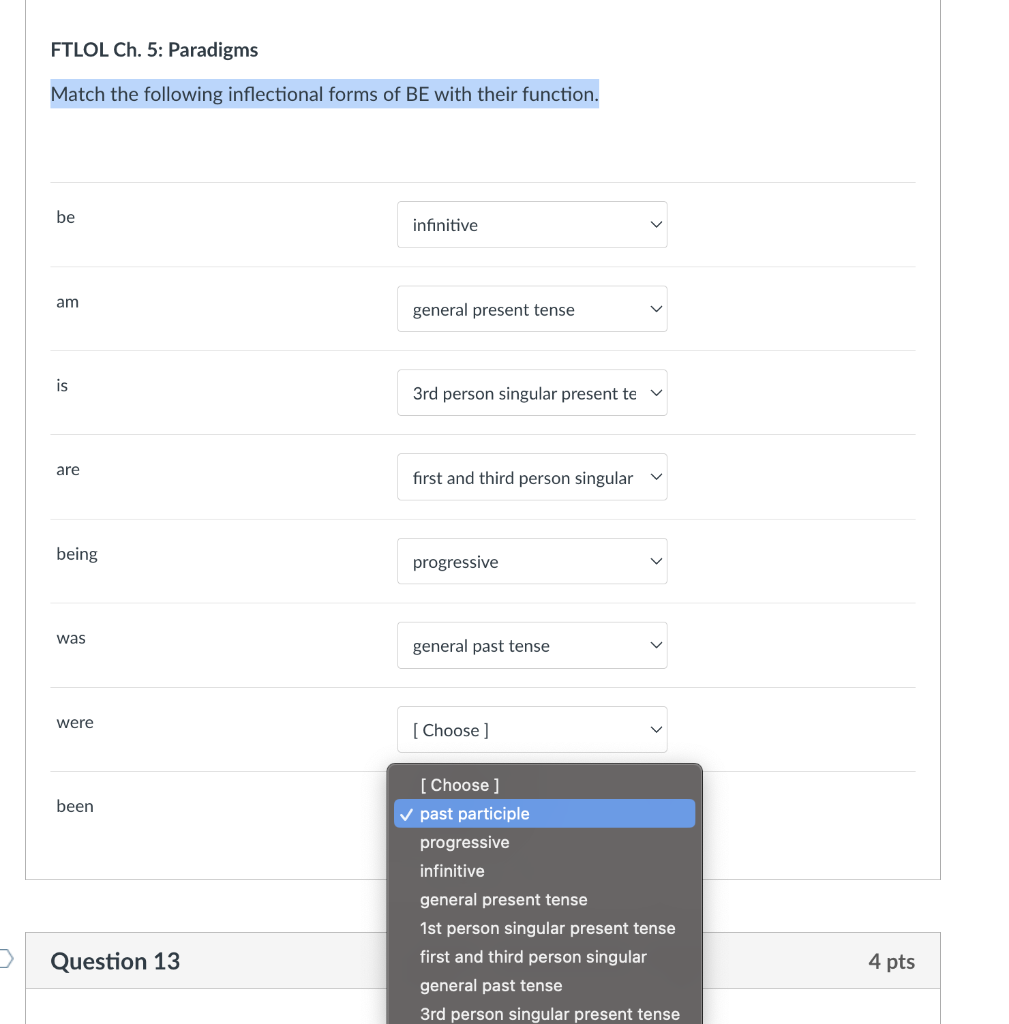Click the Question 13 heading

115,961
